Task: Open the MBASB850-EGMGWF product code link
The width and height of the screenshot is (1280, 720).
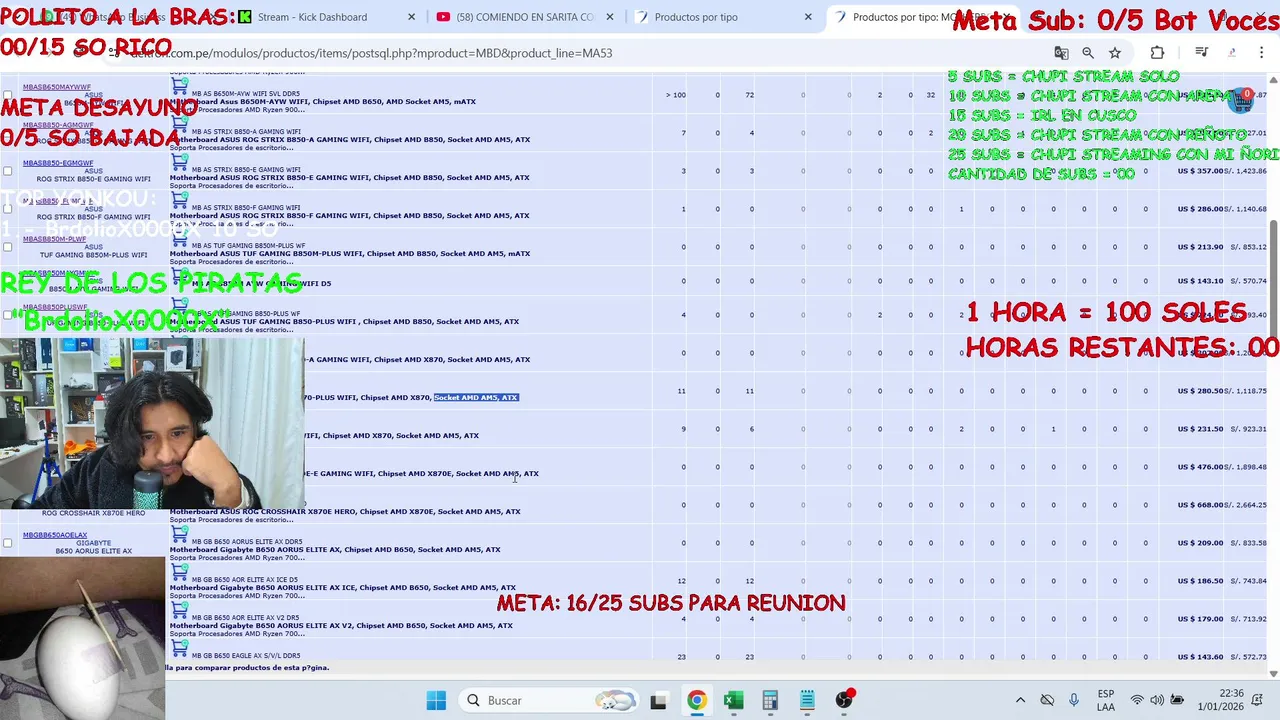Action: click(x=58, y=163)
